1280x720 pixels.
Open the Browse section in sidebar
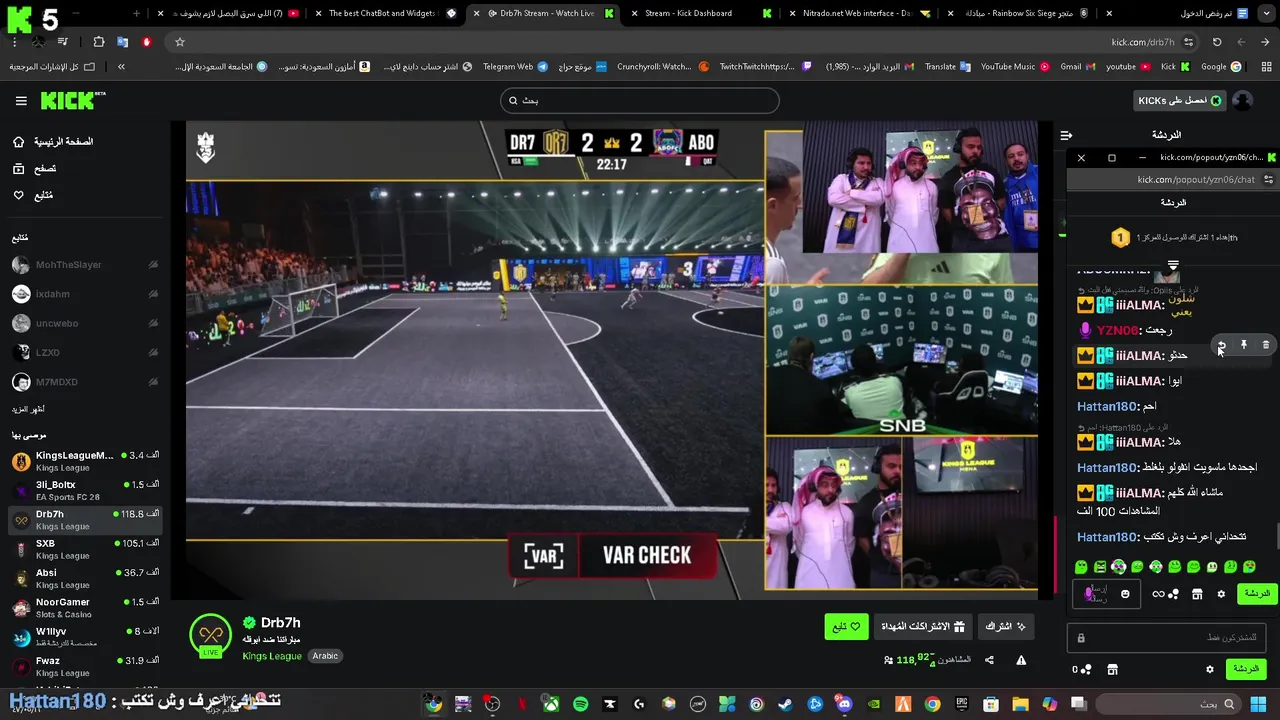[x=33, y=169]
